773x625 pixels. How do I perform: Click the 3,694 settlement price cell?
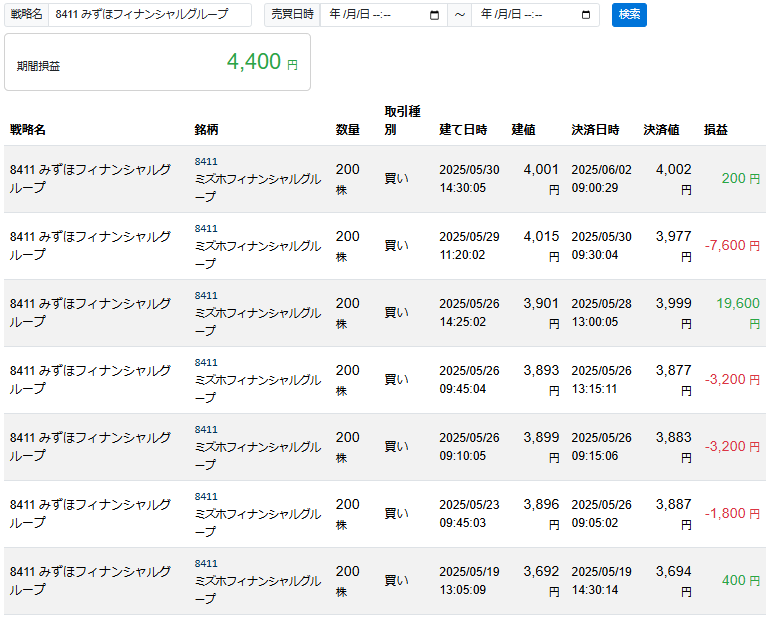coord(673,581)
